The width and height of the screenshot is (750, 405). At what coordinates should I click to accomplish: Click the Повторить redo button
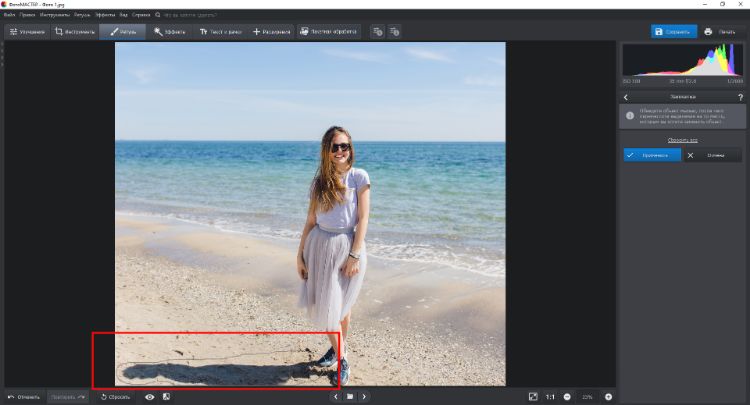point(67,397)
